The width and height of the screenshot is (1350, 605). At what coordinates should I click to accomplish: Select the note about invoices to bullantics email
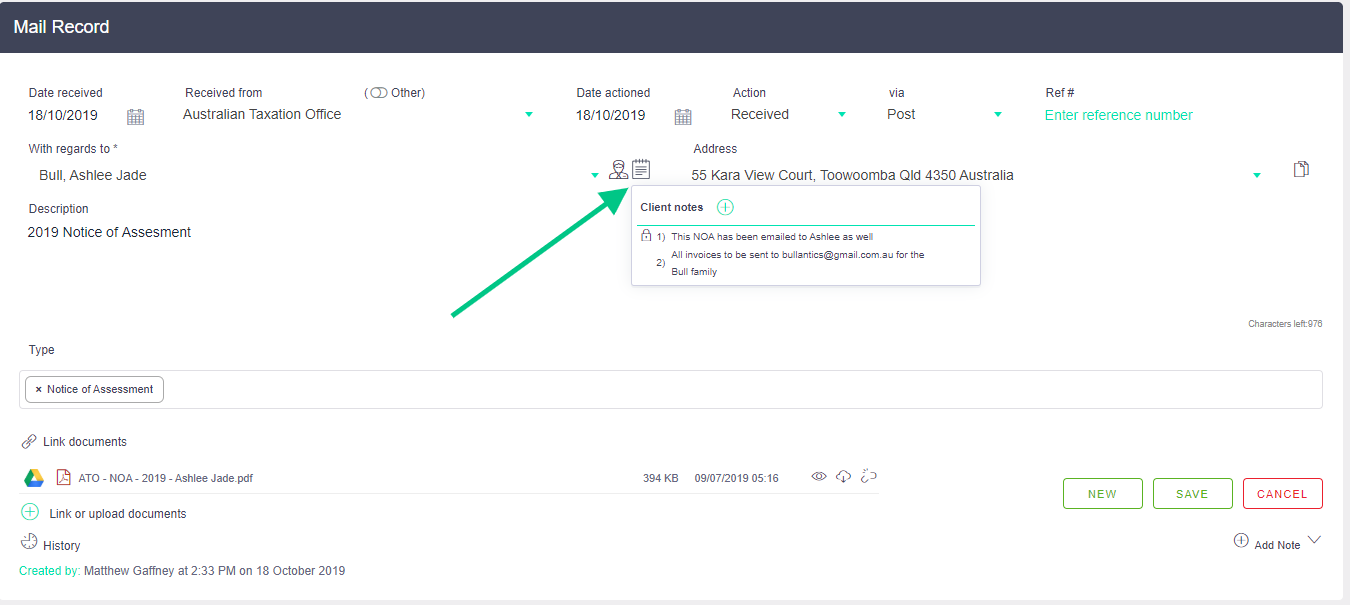pyautogui.click(x=798, y=263)
